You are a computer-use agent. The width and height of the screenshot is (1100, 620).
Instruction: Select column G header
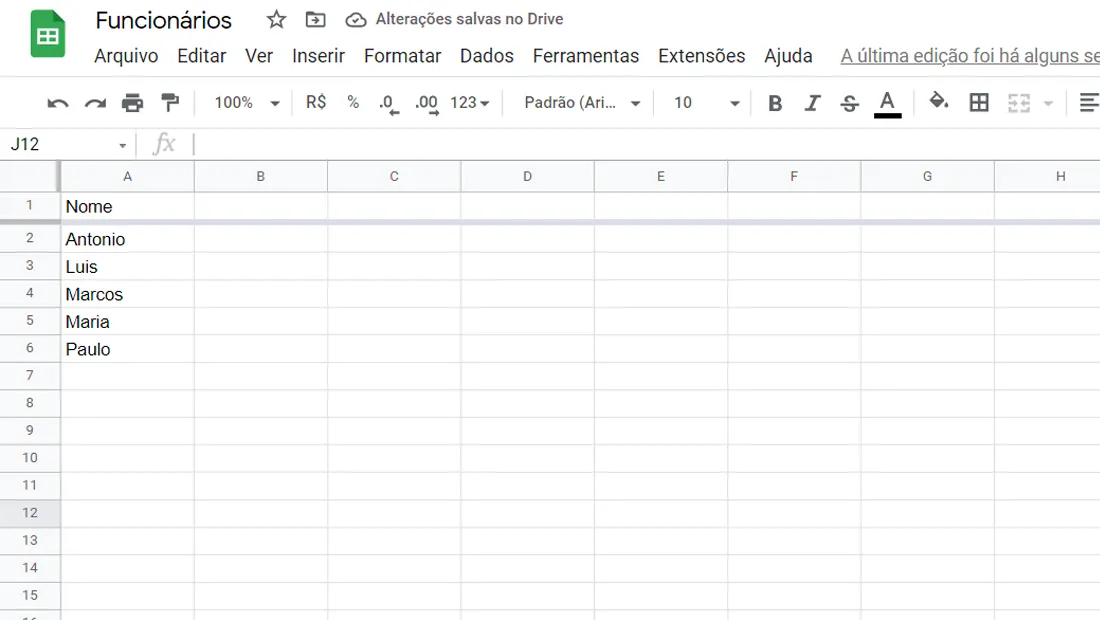(x=927, y=177)
